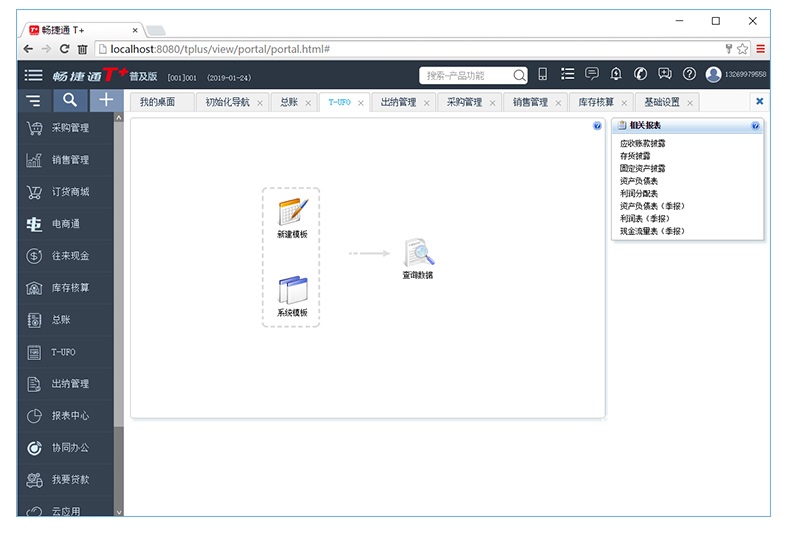Open the 系统模板 icon
790x545 pixels.
pos(292,291)
